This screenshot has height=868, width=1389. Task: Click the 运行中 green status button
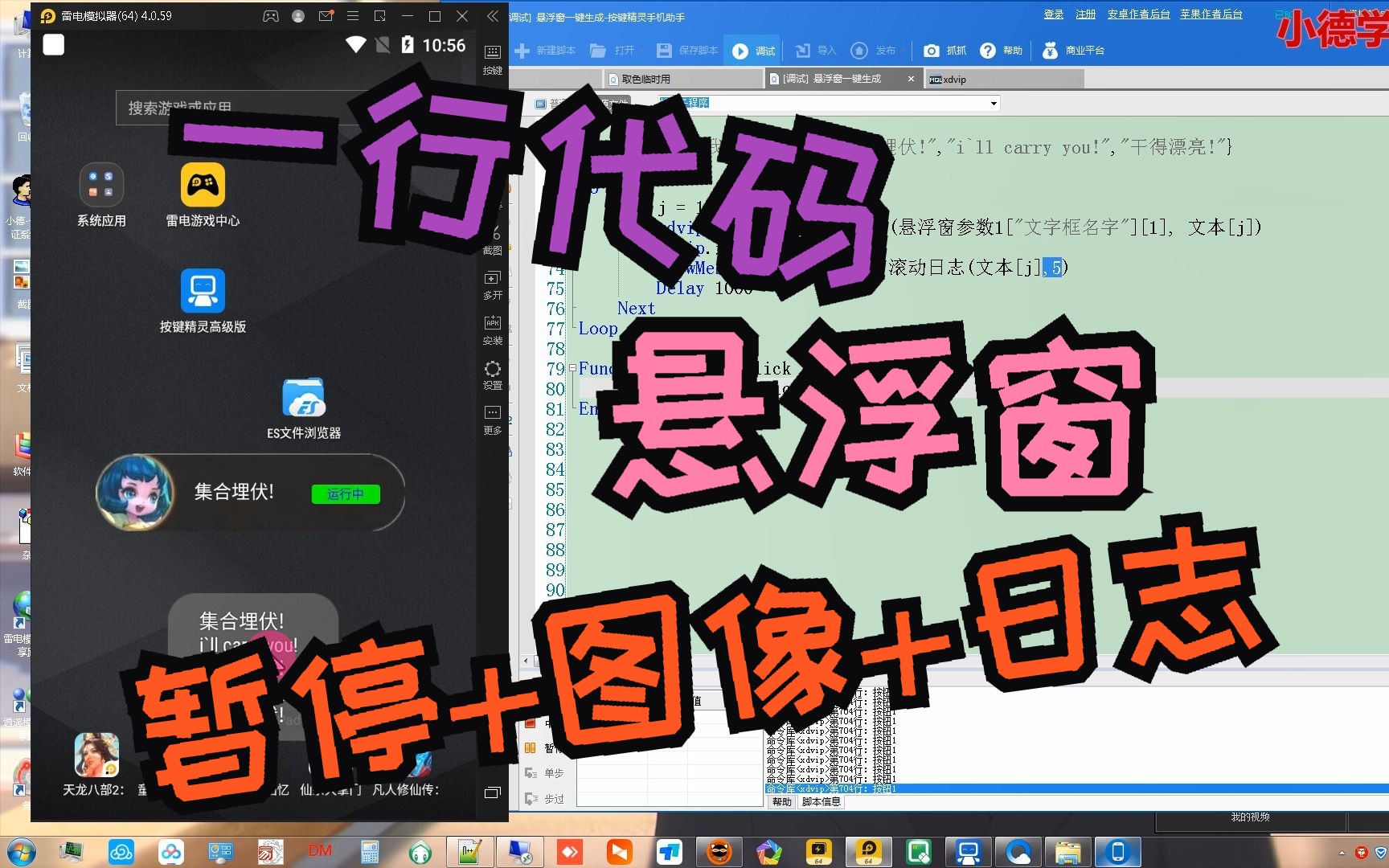(346, 493)
